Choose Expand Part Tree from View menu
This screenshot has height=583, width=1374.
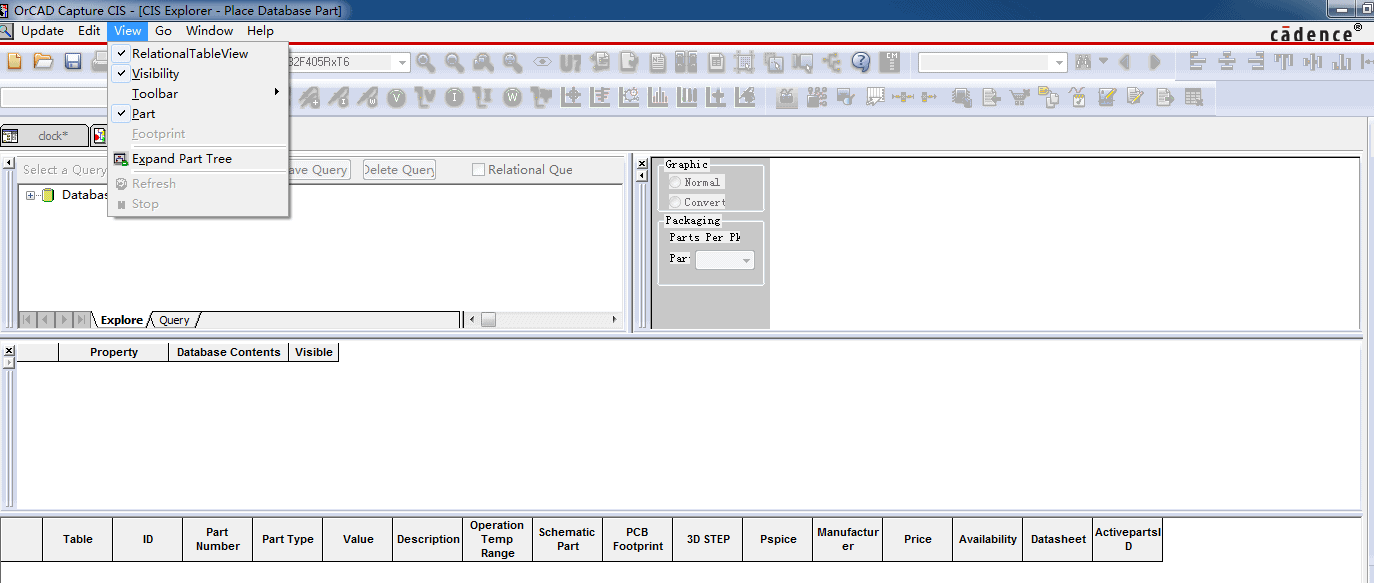click(198, 158)
